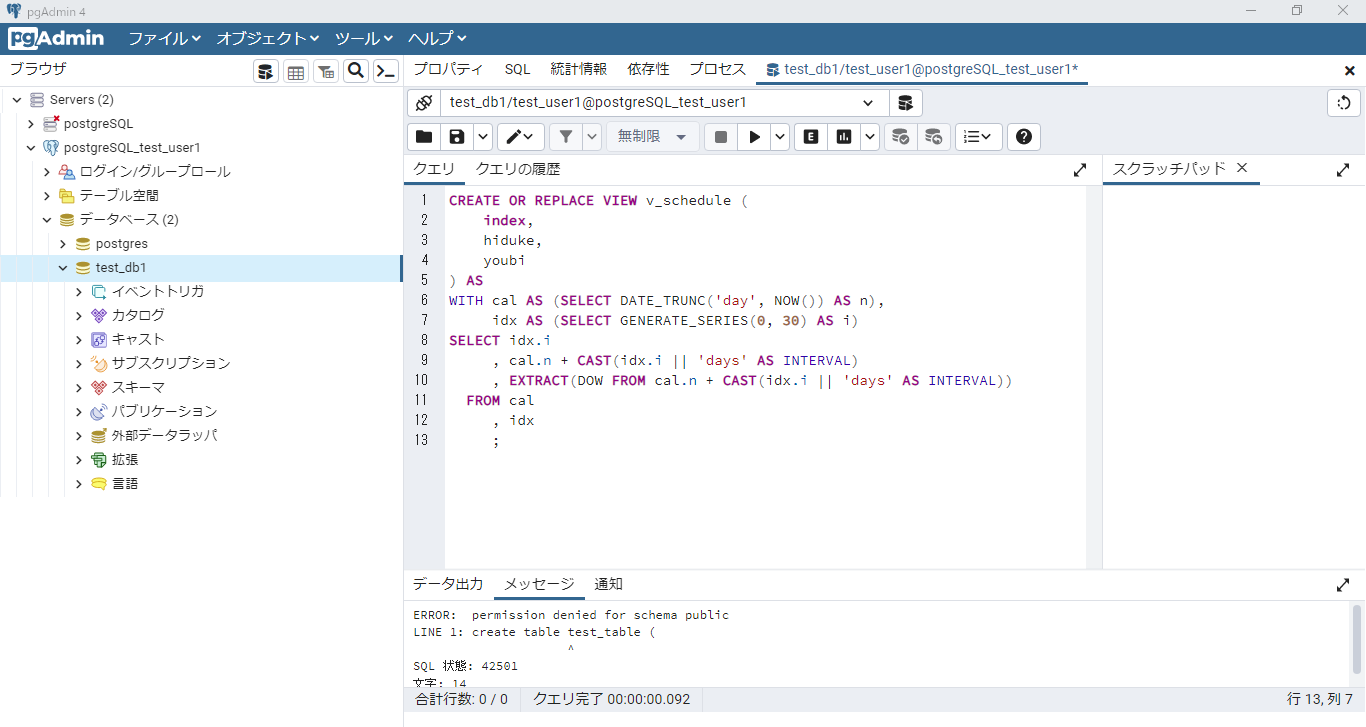Open the クエリの履歴 tab
1366x727 pixels.
(517, 169)
